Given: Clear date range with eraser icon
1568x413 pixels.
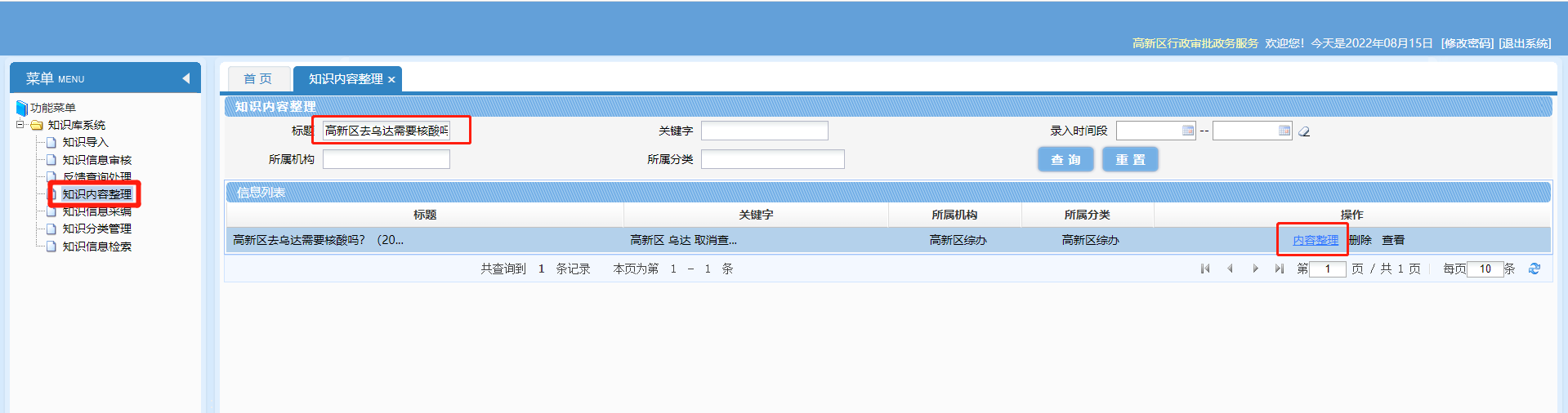Looking at the screenshot, I should pyautogui.click(x=1305, y=131).
